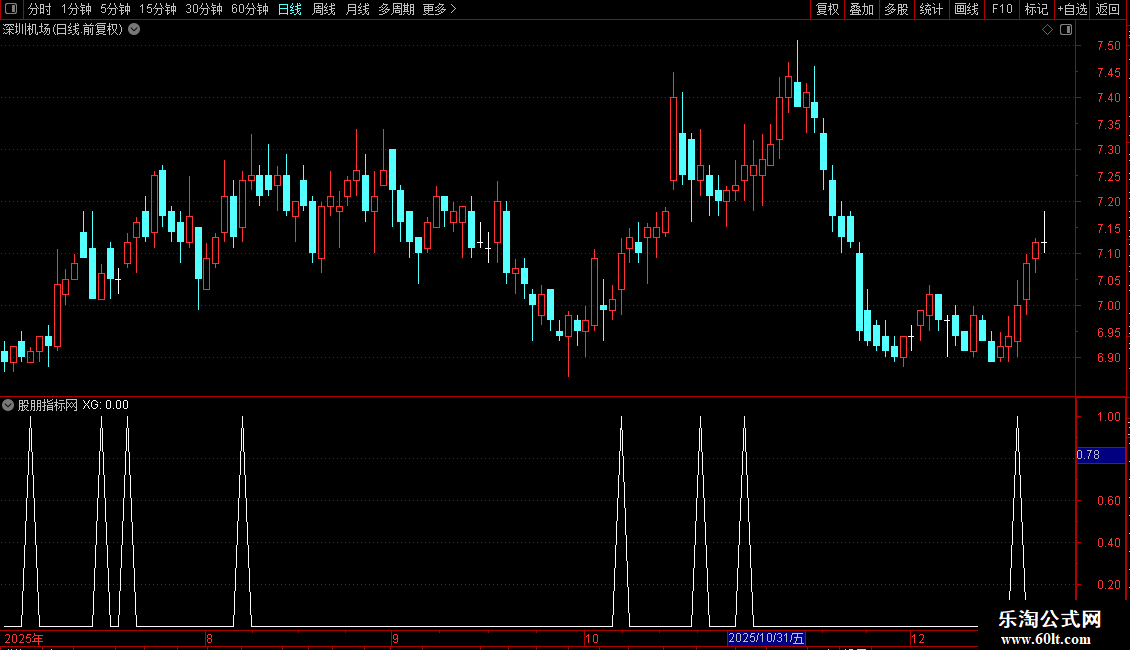Click the month 8 label on time axis
Screen dimensions: 1130x650
point(209,638)
